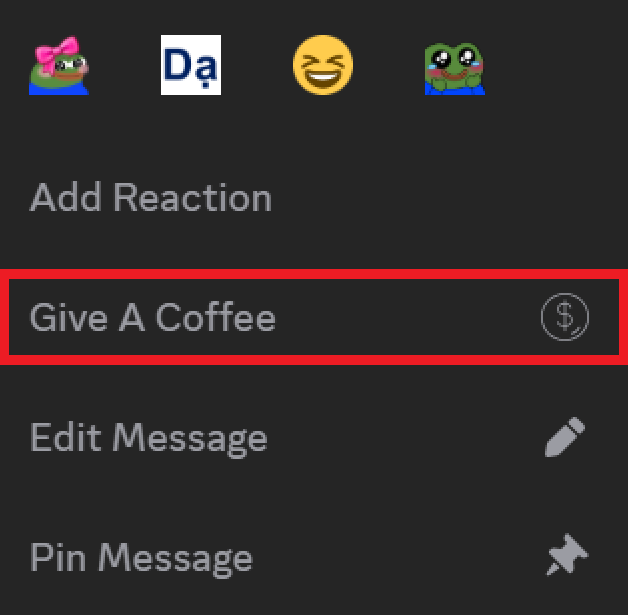This screenshot has height=615, width=628.
Task: Click the 'Add Reaction' text label
Action: pos(151,197)
